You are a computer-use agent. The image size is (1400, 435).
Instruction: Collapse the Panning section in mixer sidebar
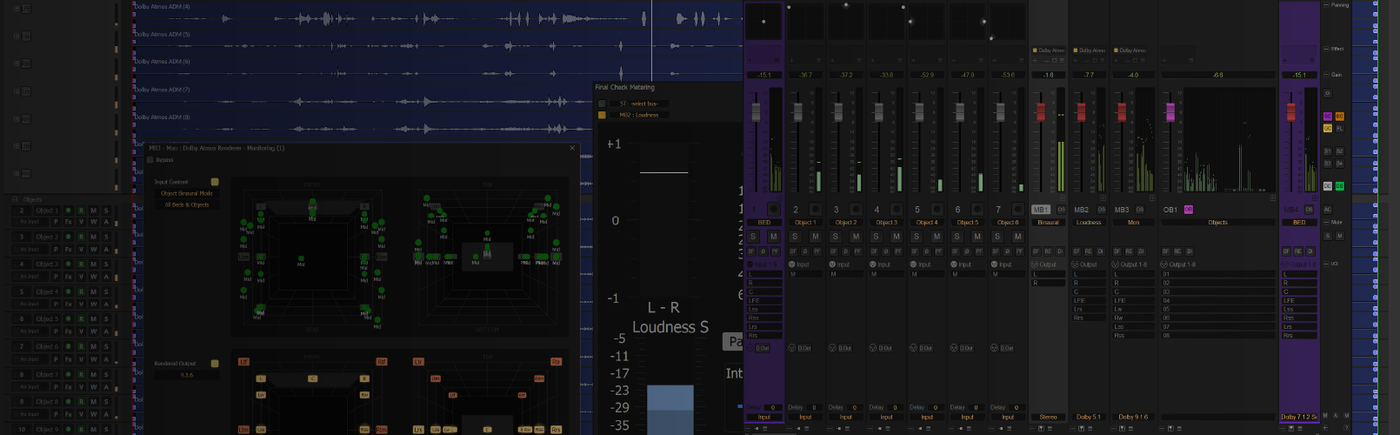pos(1326,5)
